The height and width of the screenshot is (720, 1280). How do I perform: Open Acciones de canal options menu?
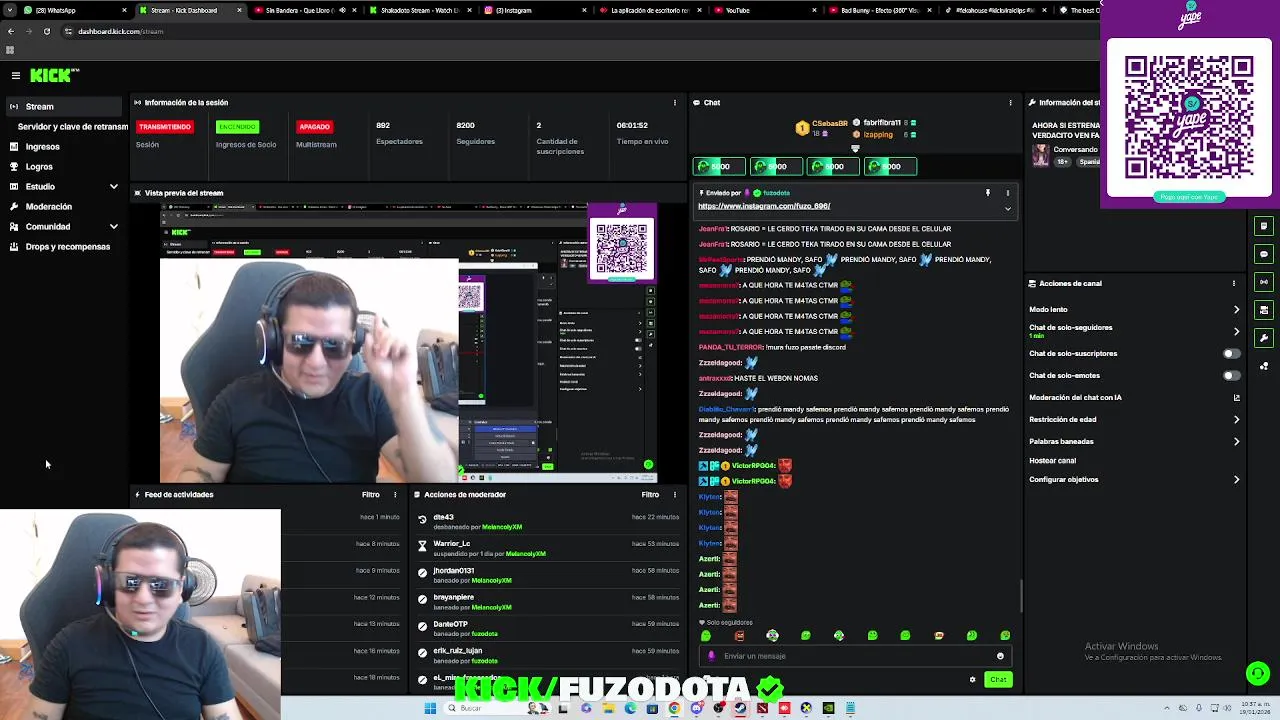point(1233,283)
